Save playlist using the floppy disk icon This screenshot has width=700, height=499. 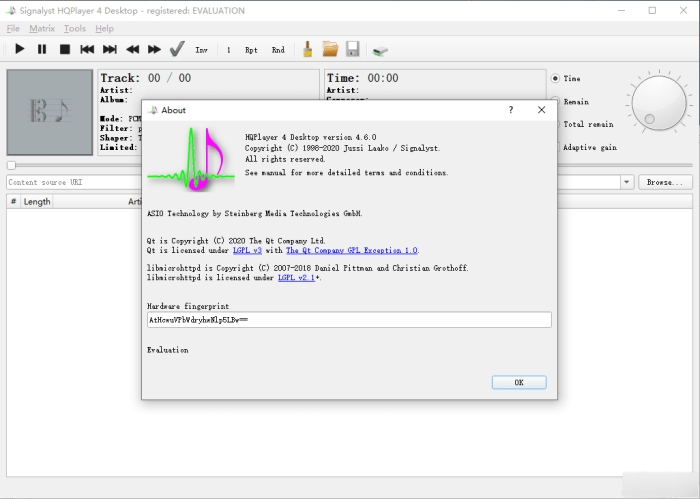click(x=353, y=49)
